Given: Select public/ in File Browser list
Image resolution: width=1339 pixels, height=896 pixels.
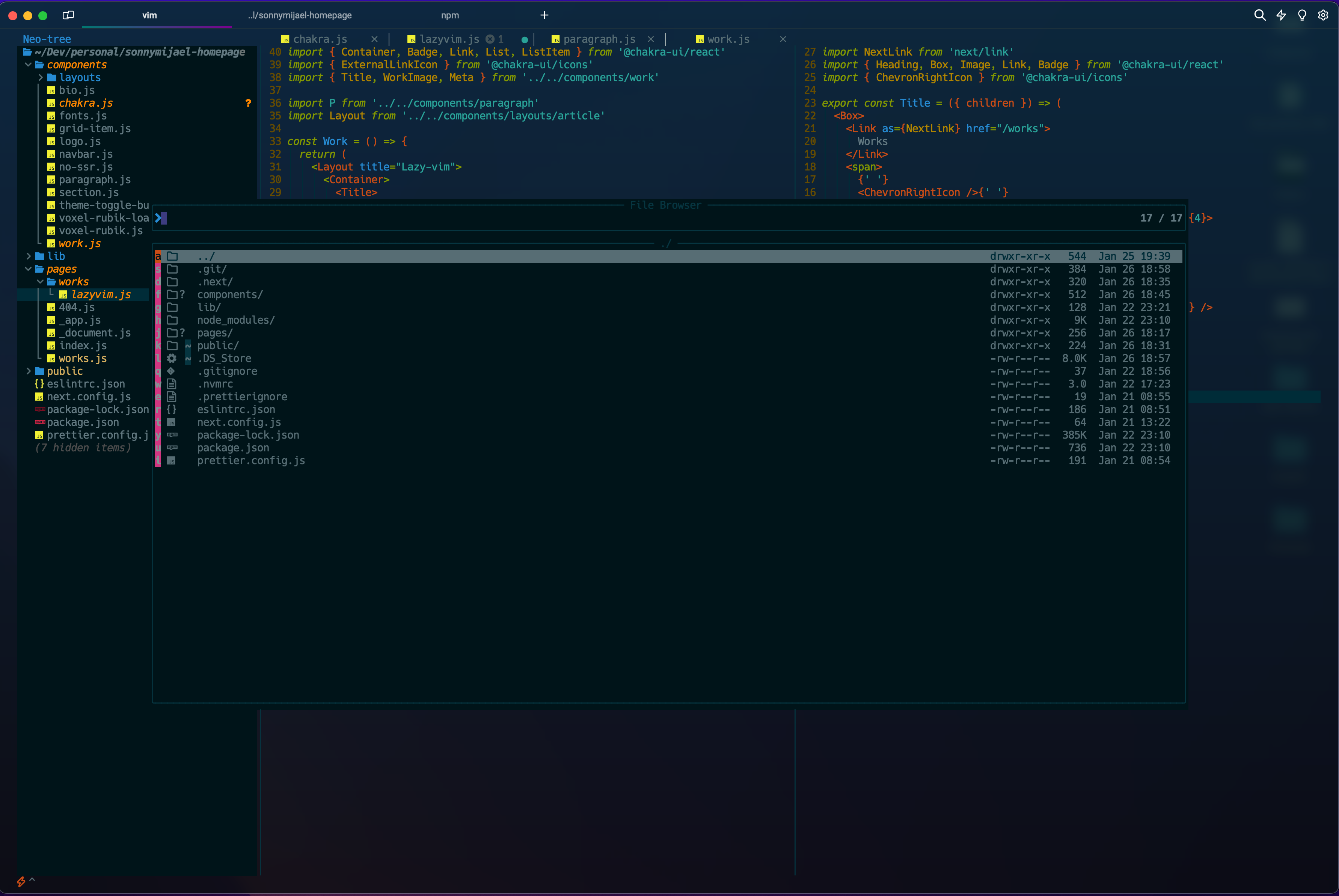Looking at the screenshot, I should (668, 346).
